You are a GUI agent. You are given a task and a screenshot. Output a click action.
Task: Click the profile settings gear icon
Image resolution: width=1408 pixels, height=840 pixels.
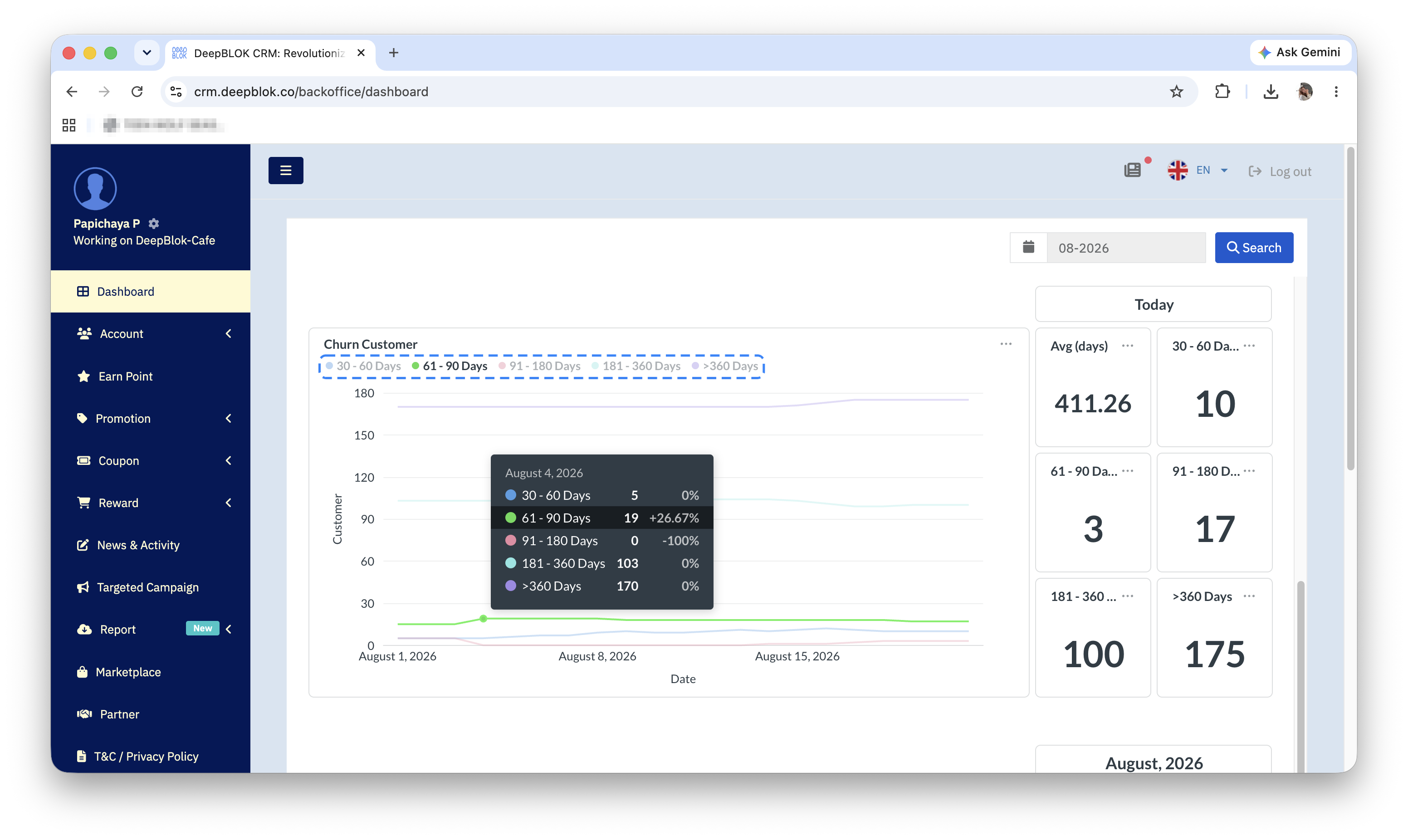[153, 223]
